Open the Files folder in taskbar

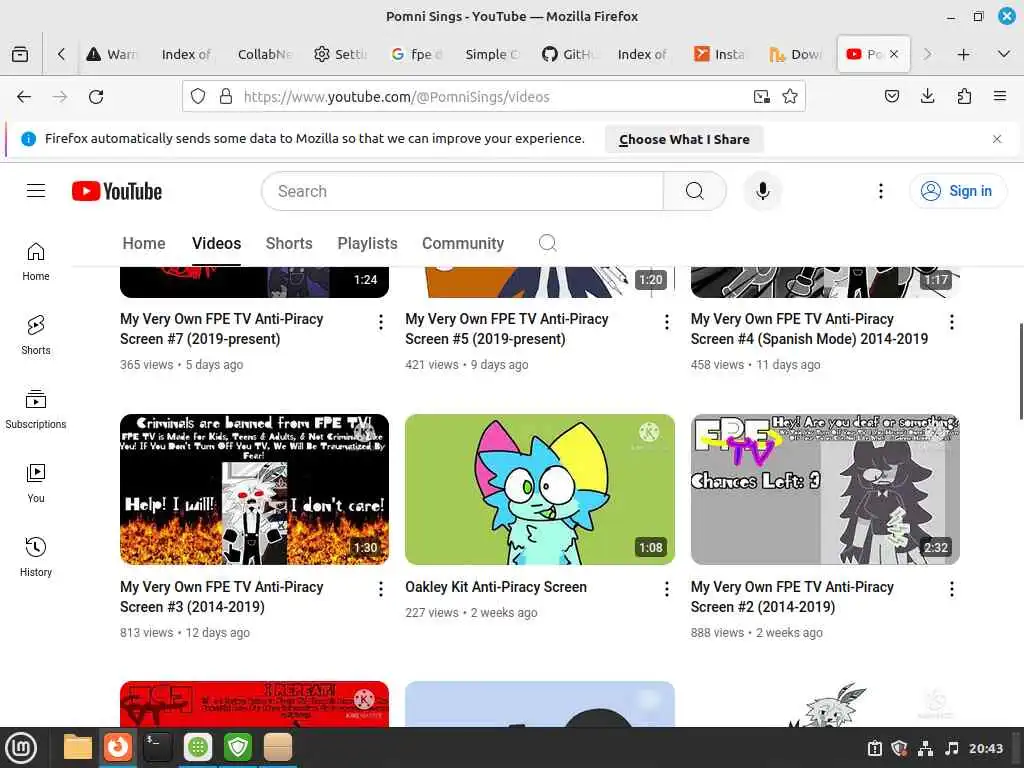coord(78,747)
